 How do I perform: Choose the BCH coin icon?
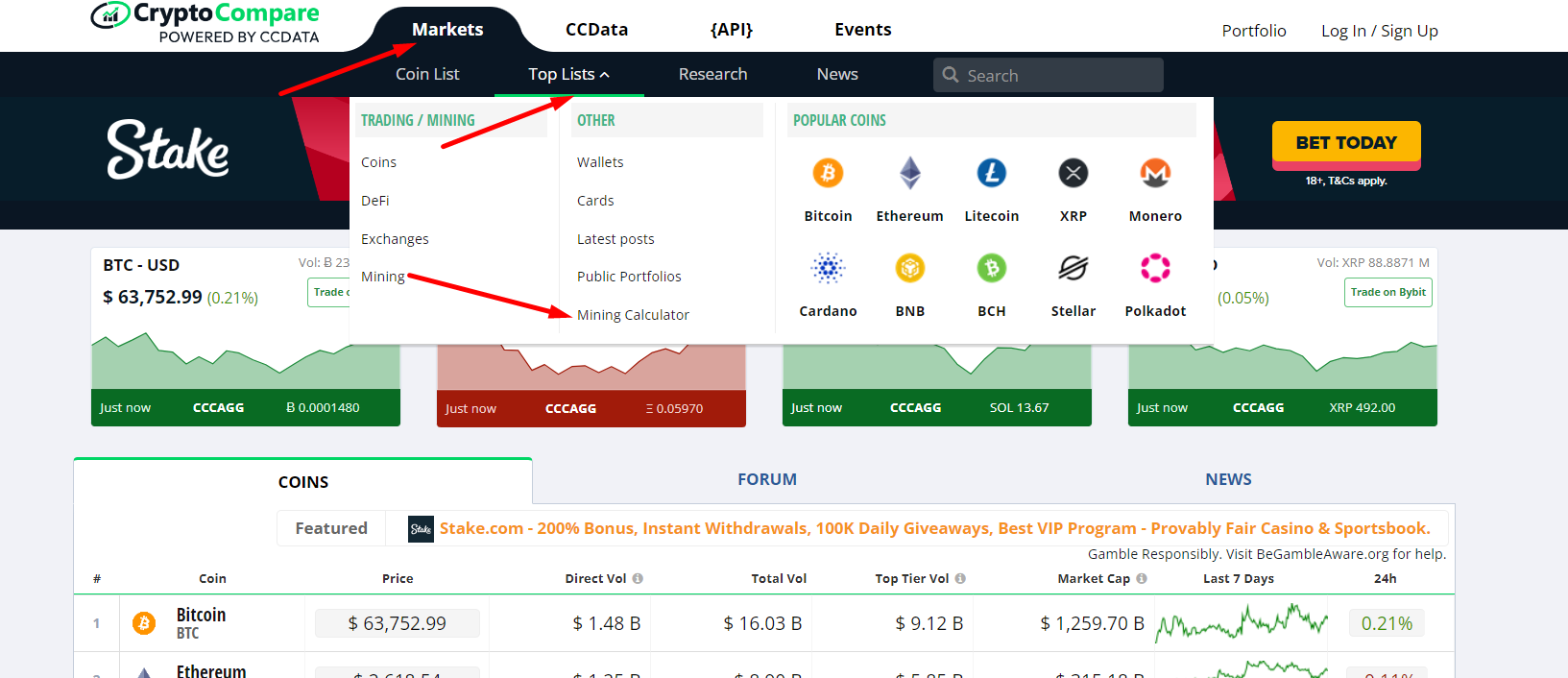click(991, 268)
